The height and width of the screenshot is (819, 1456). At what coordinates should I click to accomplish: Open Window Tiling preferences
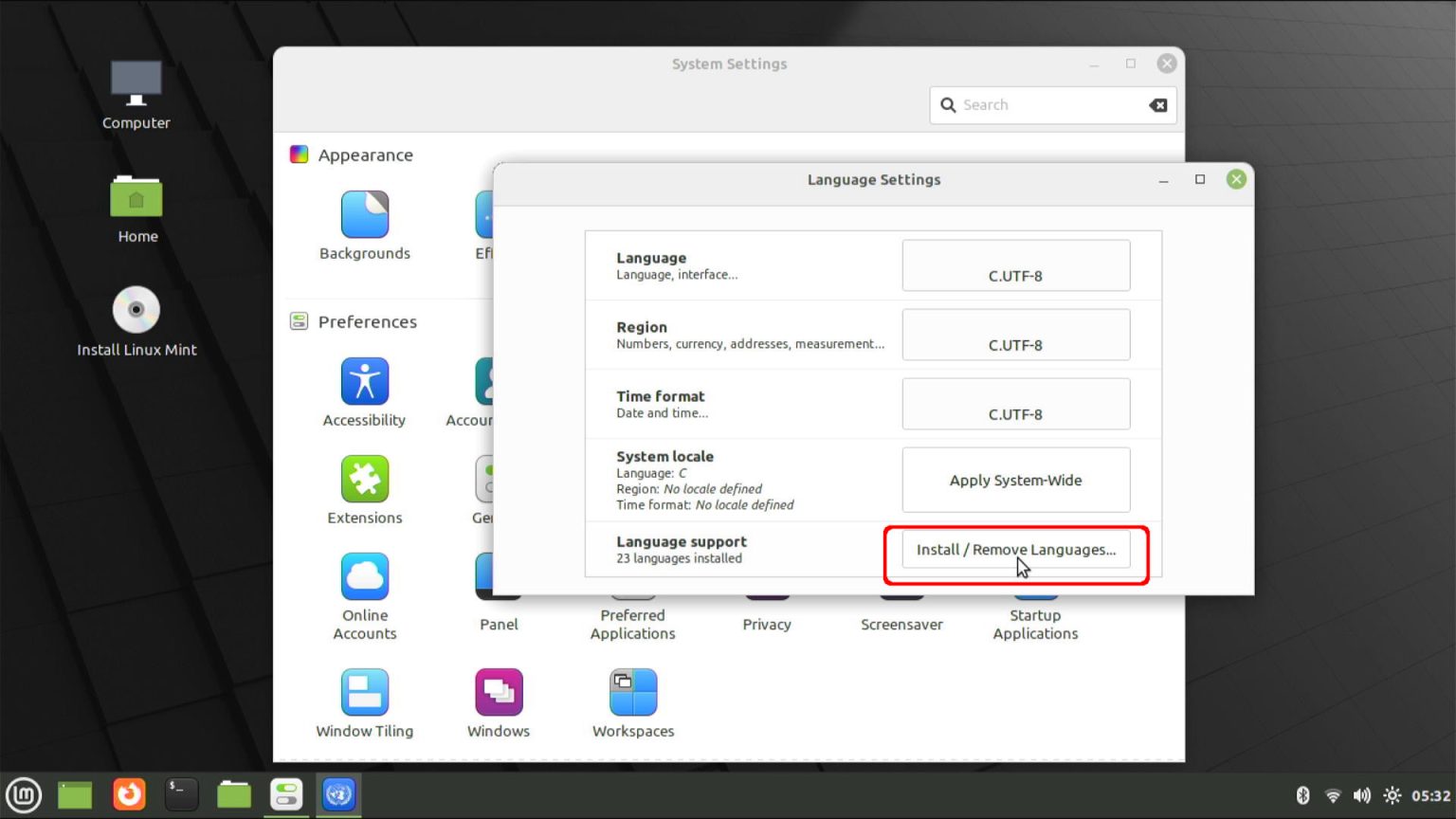pos(365,692)
